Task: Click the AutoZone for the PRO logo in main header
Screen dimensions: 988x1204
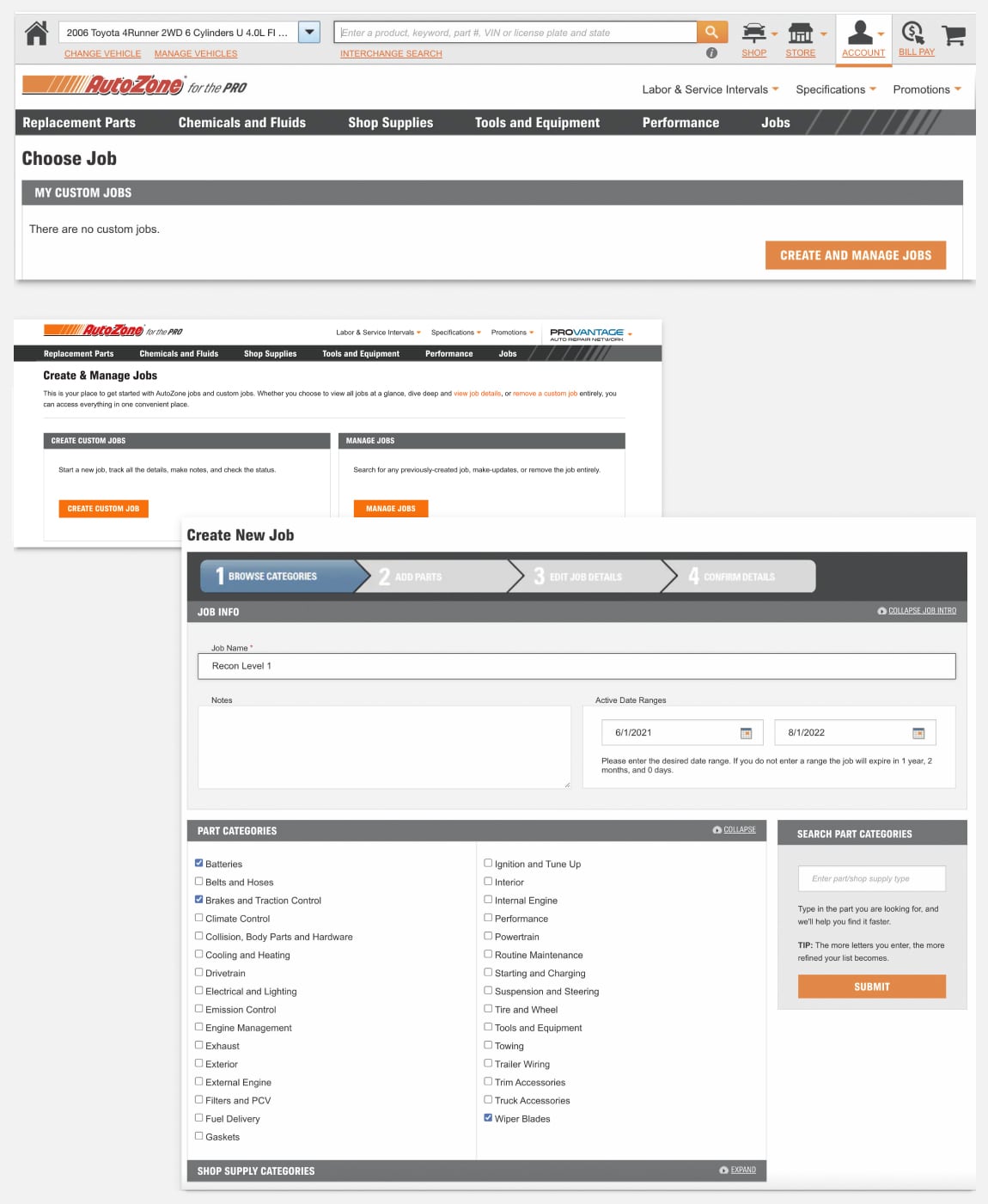Action: [134, 86]
